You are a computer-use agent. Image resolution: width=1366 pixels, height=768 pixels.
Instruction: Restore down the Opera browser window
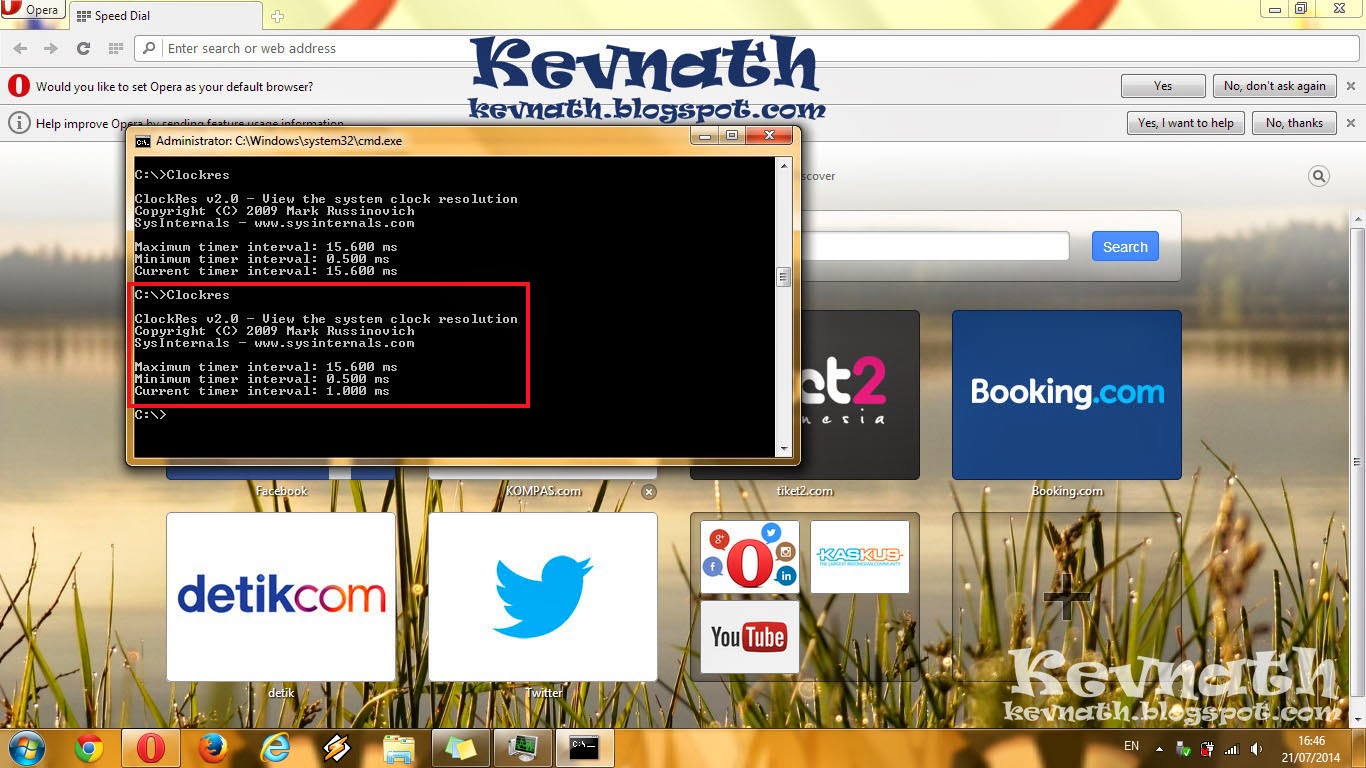(1300, 8)
